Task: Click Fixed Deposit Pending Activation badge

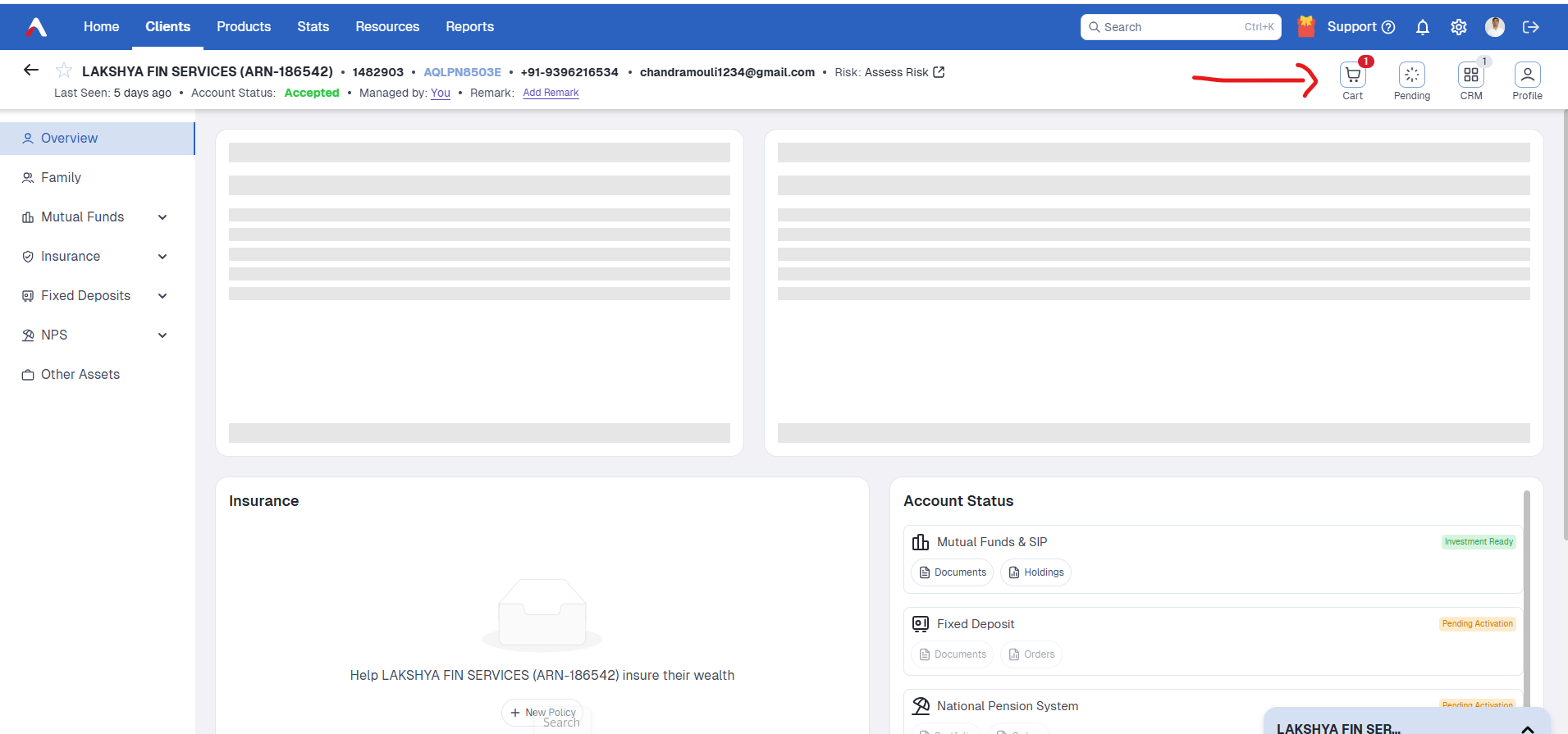Action: click(1478, 624)
